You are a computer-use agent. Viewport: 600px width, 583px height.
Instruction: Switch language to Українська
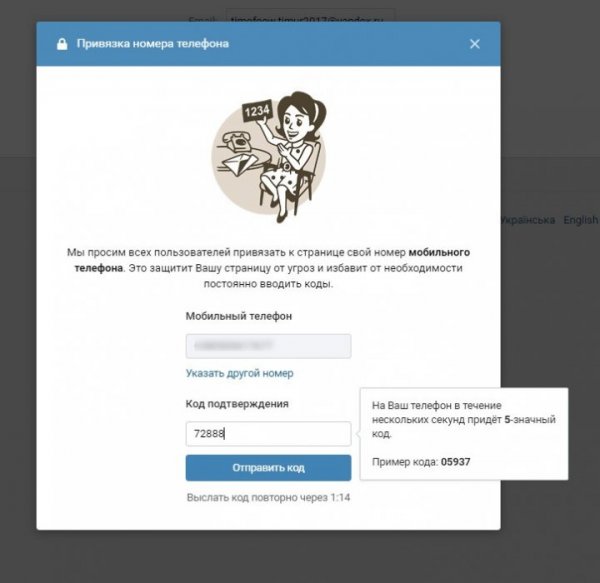click(x=528, y=220)
